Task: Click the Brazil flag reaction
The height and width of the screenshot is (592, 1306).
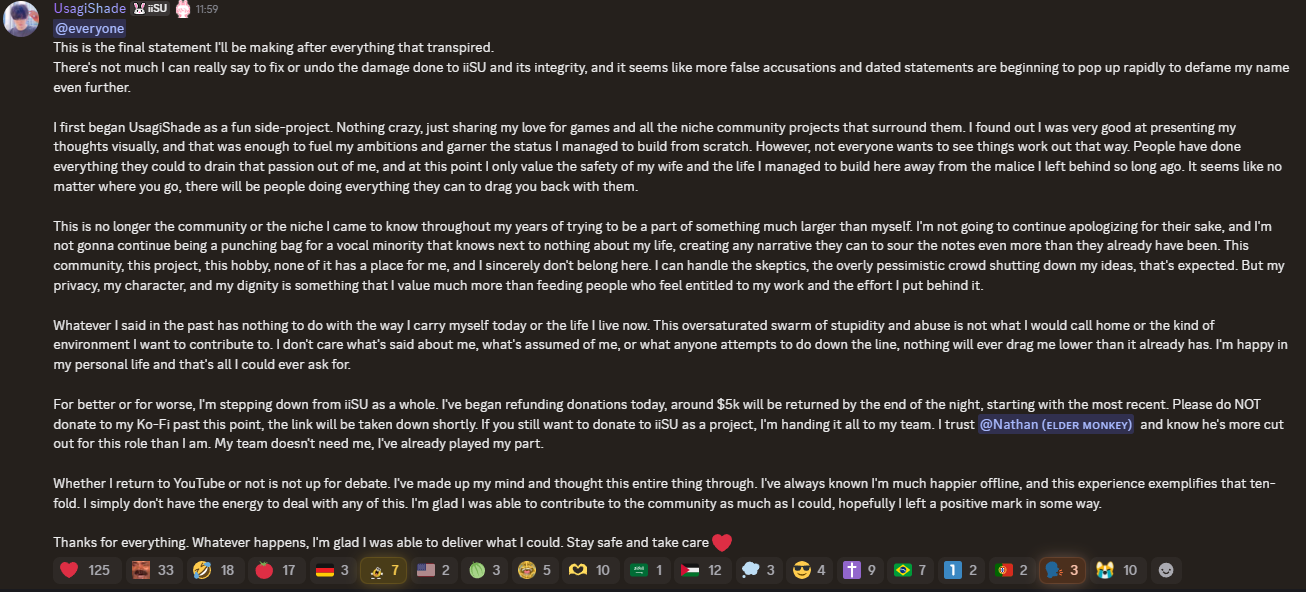Action: coord(911,571)
